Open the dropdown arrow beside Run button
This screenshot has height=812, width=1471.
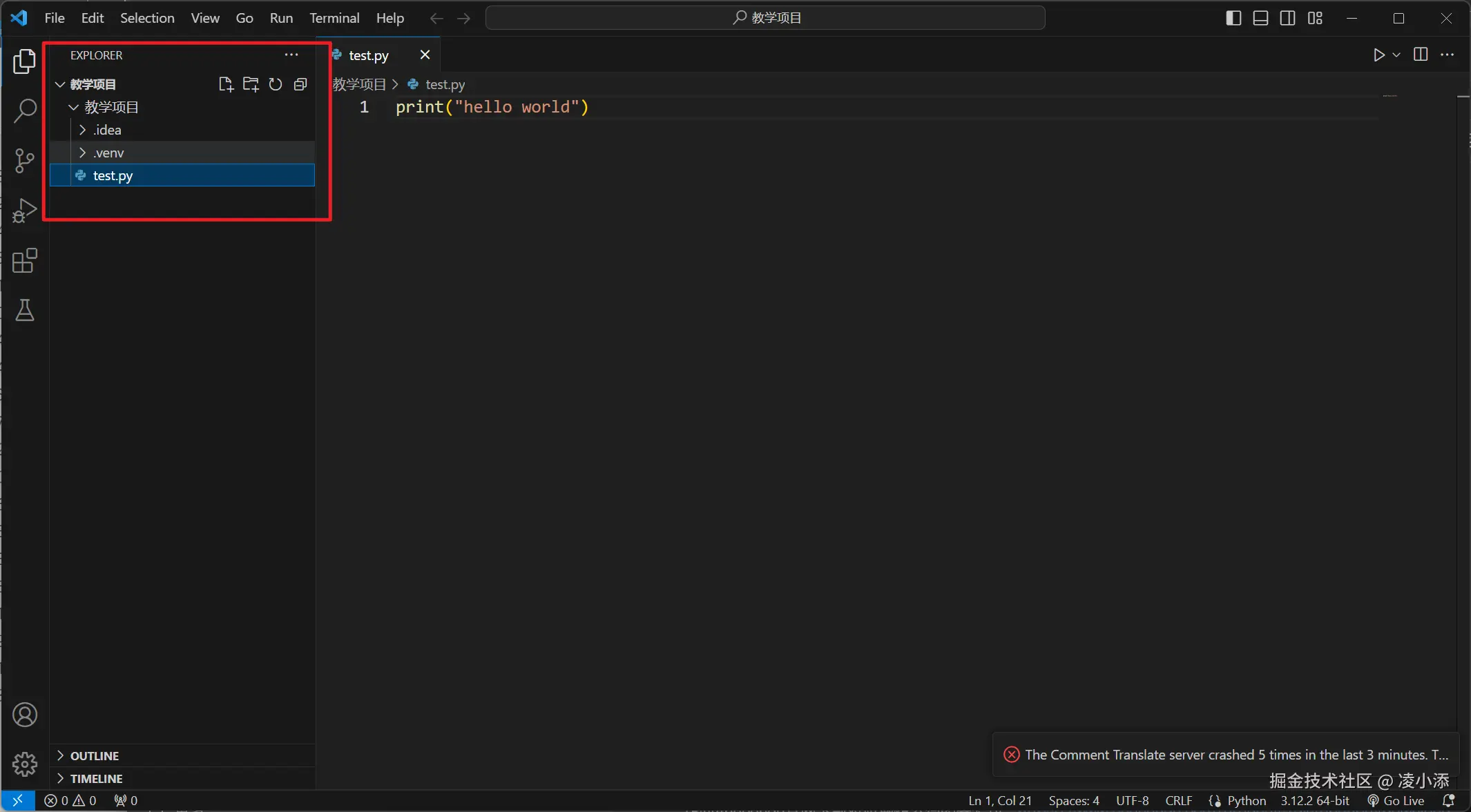point(1396,55)
